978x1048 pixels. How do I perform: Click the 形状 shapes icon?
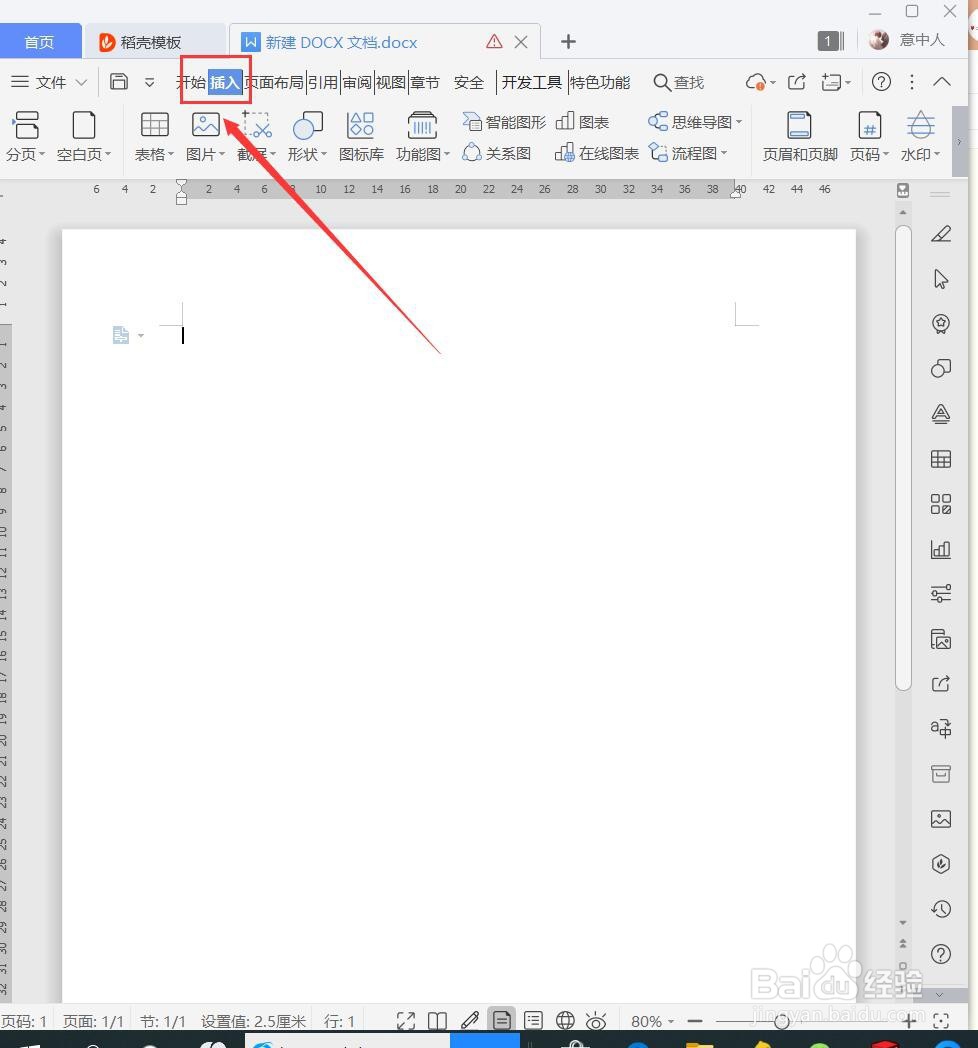pos(308,125)
